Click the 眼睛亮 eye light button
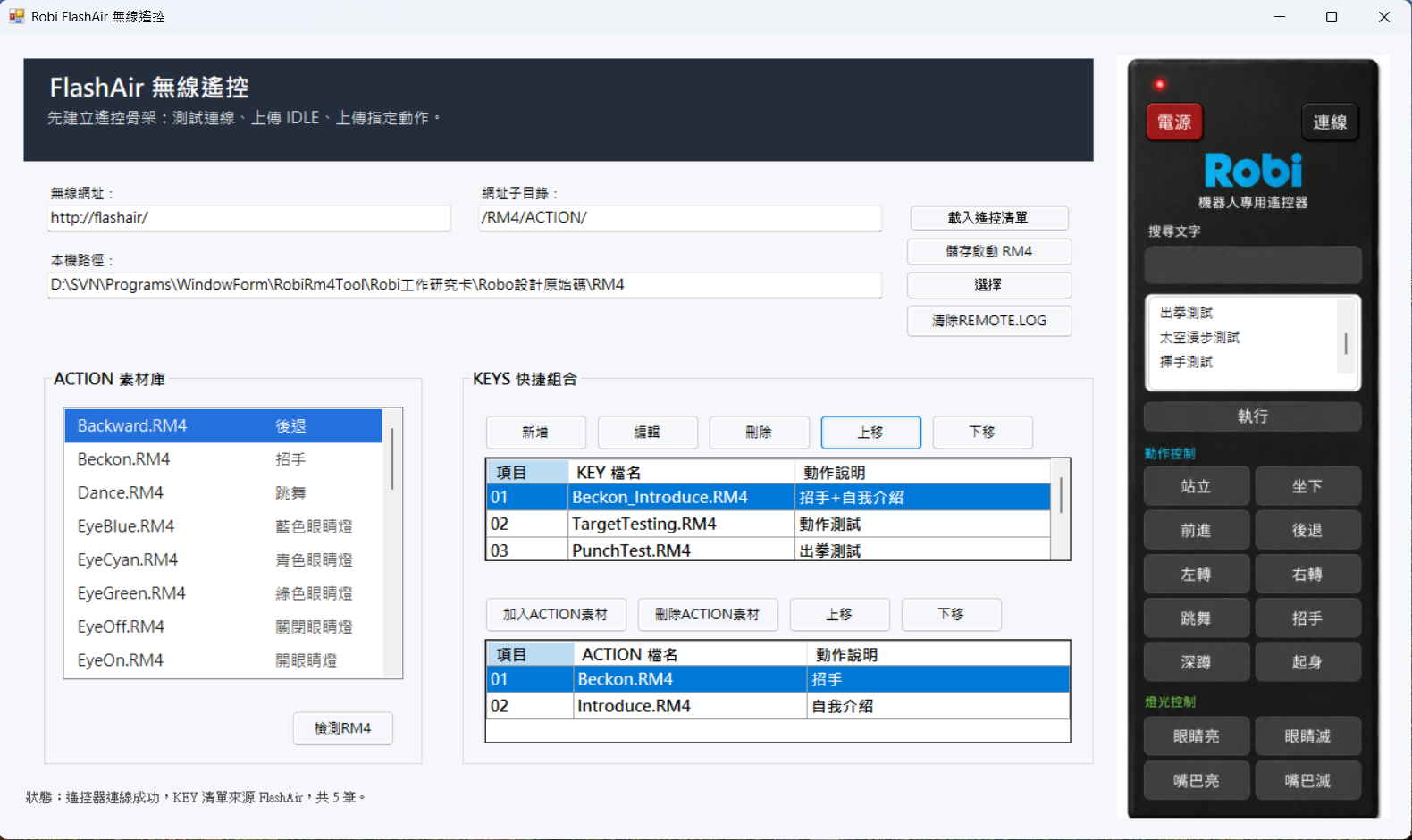Viewport: 1412px width, 840px height. (x=1196, y=736)
